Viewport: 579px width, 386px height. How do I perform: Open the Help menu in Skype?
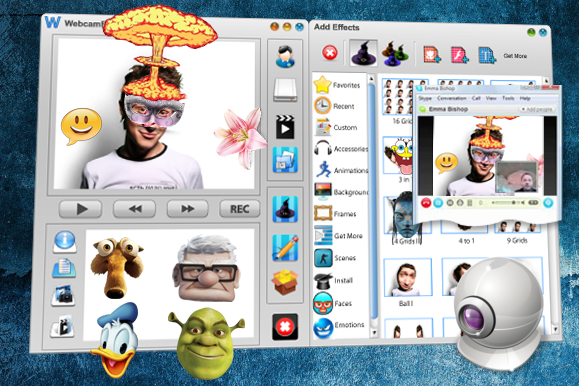[x=525, y=99]
